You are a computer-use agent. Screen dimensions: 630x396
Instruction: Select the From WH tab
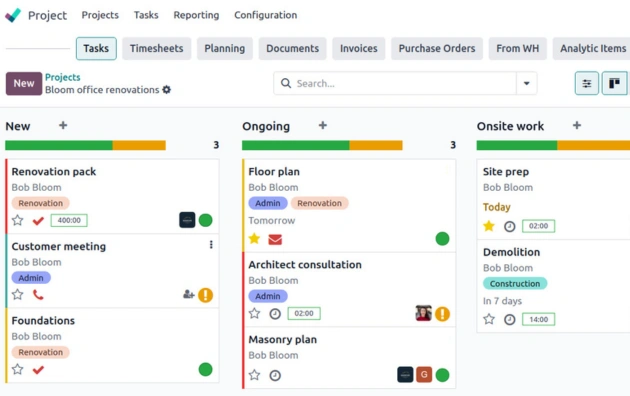(518, 49)
